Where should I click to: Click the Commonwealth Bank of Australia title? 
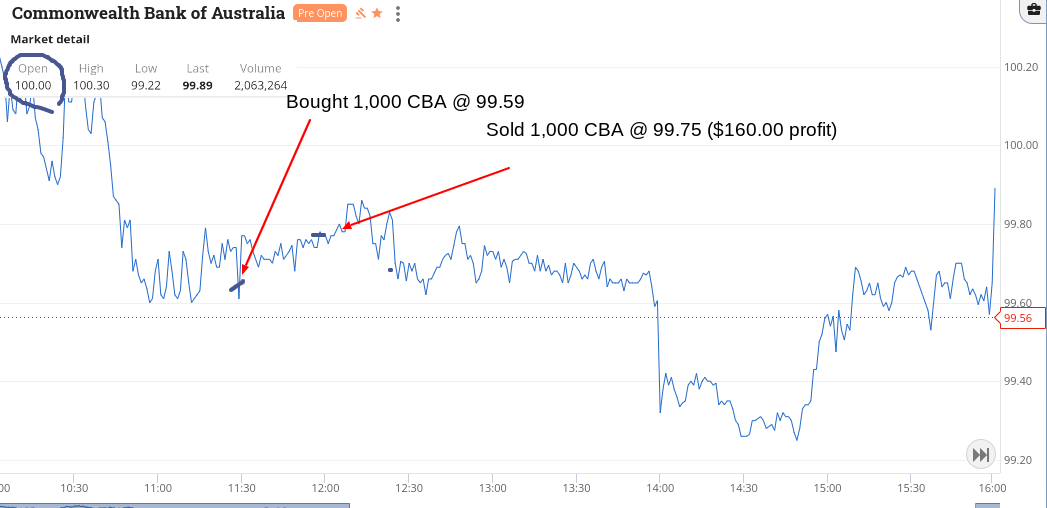click(x=149, y=13)
